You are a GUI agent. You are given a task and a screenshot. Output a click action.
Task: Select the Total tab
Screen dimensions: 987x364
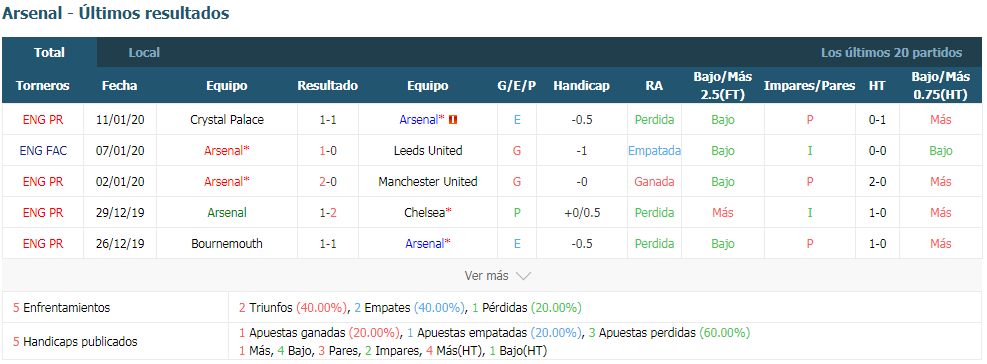pyautogui.click(x=50, y=53)
